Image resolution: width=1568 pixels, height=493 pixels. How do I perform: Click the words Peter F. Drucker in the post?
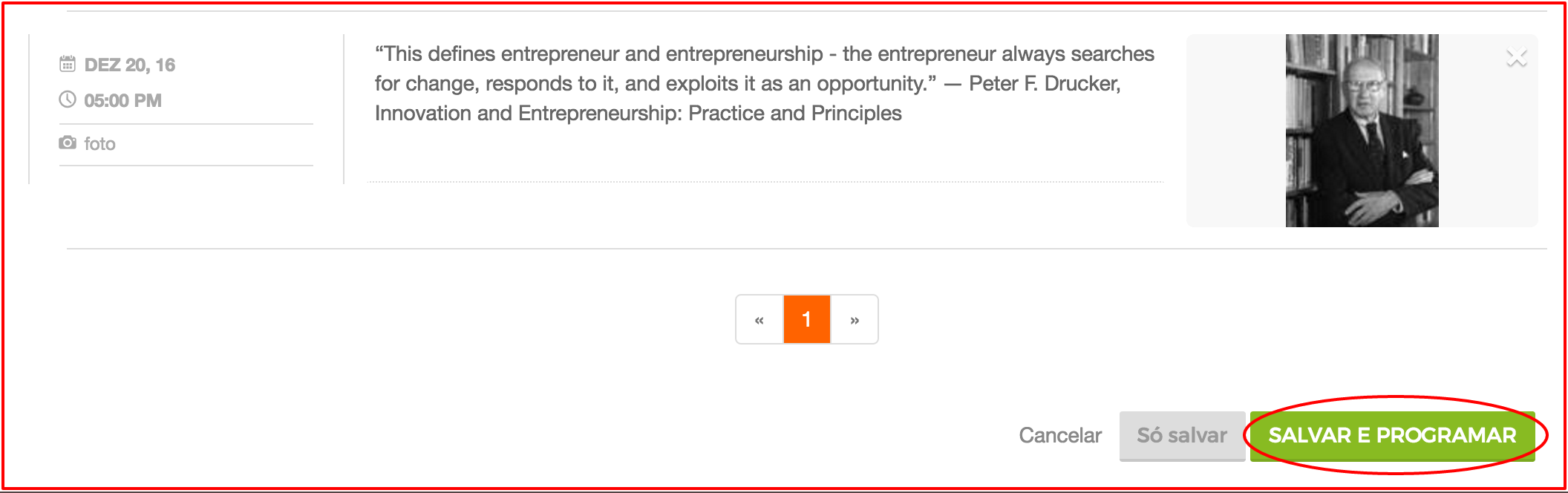pyautogui.click(x=1044, y=84)
